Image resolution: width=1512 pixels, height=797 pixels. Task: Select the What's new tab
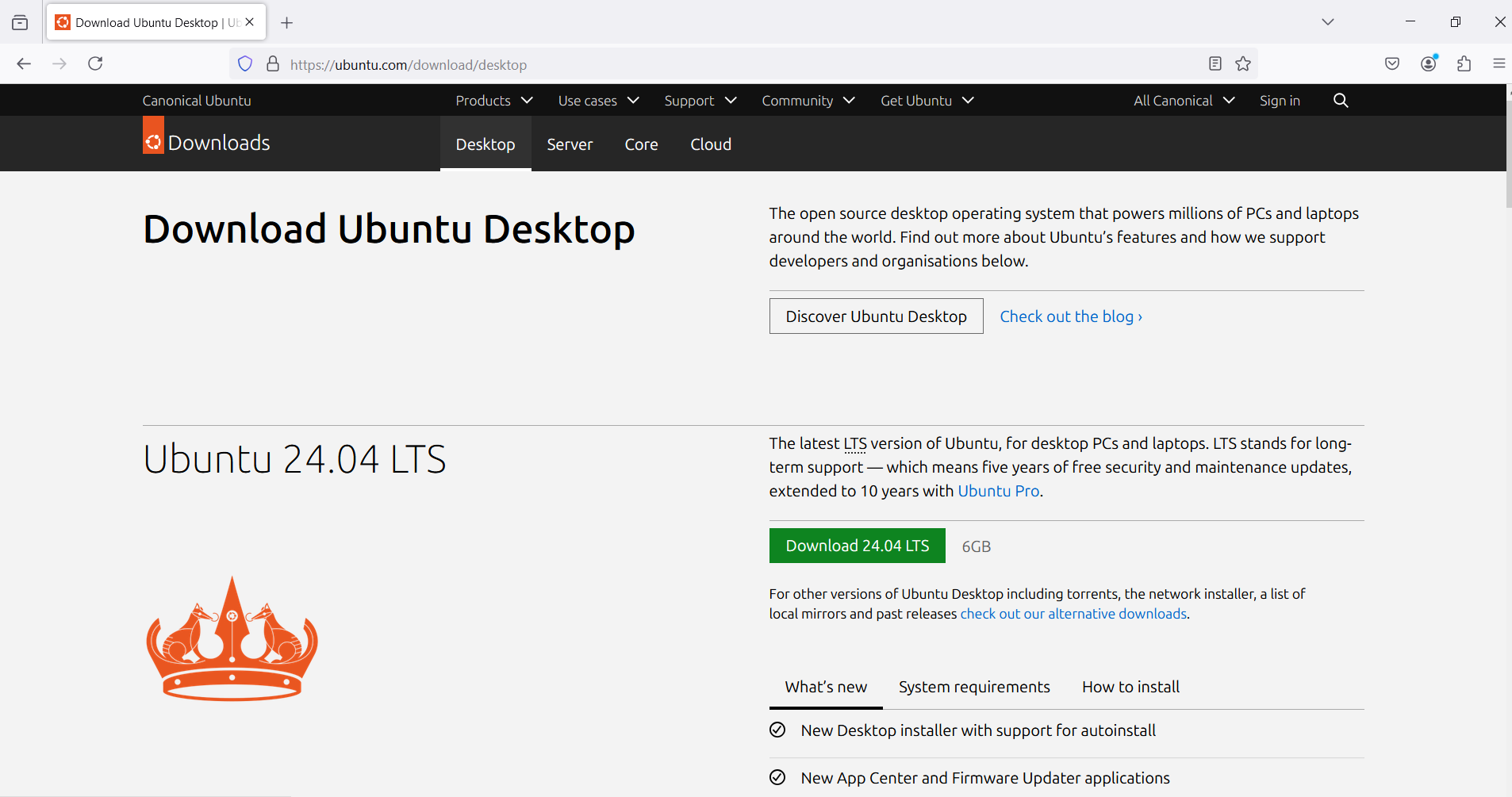(x=826, y=687)
